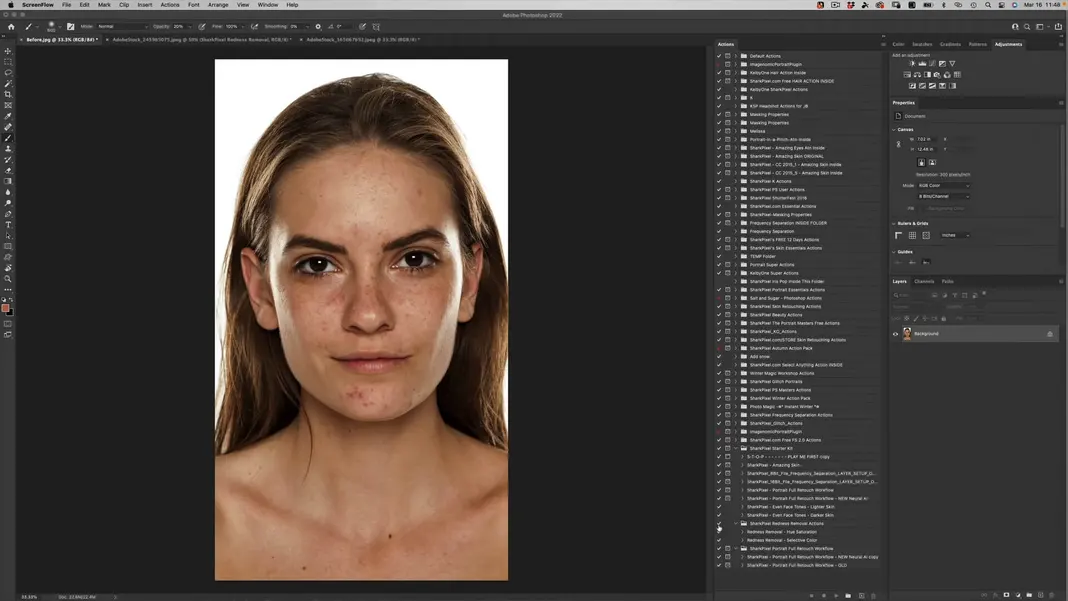The width and height of the screenshot is (1068, 601).
Task: Toggle checkmark for Melissa action set
Action: coord(719,131)
